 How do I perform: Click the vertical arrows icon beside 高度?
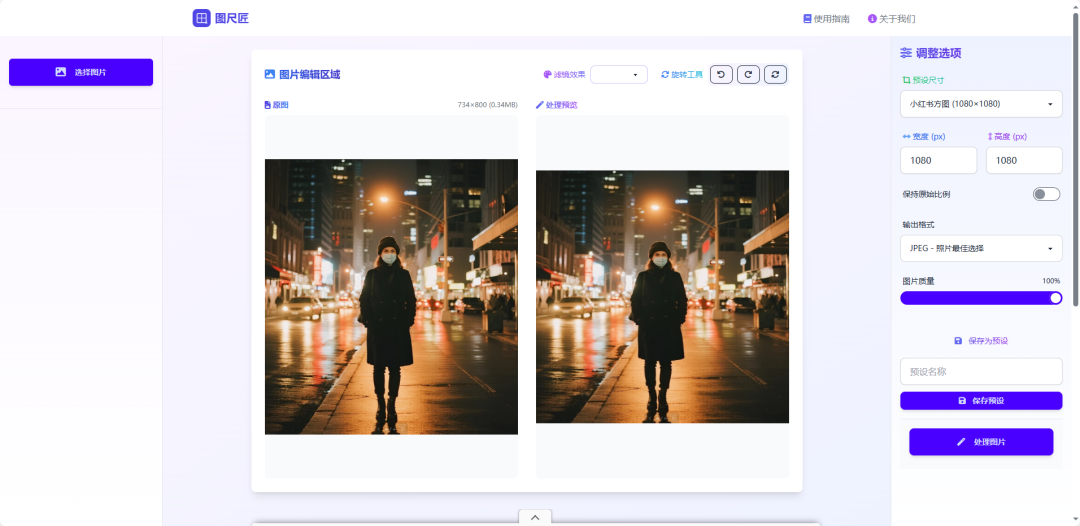point(990,136)
